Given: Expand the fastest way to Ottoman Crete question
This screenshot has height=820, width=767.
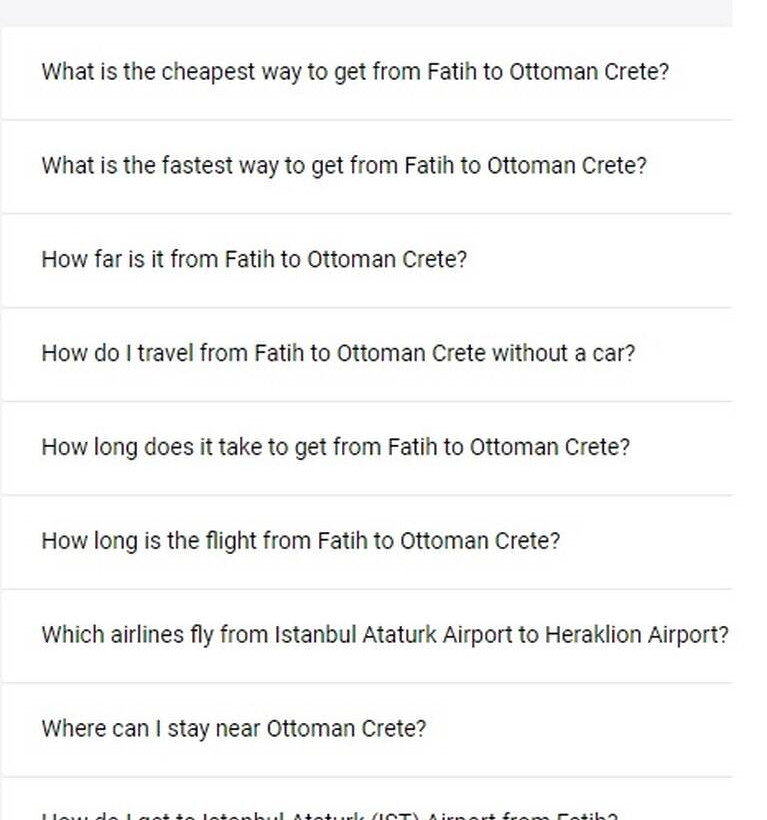Looking at the screenshot, I should point(344,166).
